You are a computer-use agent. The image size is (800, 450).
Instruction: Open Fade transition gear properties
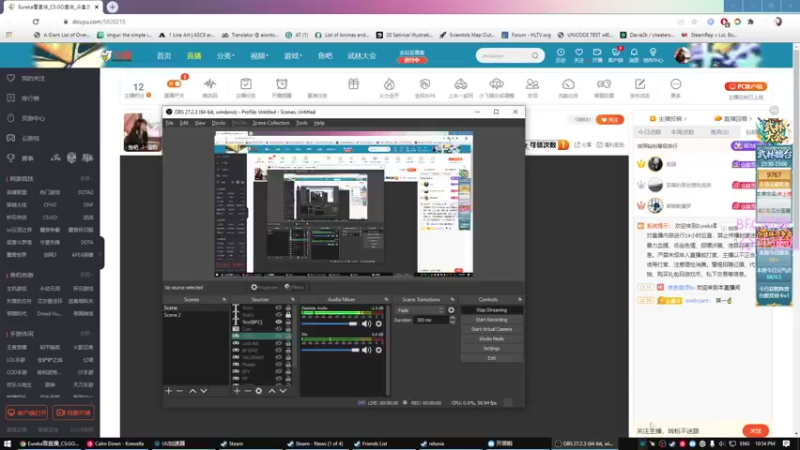point(451,310)
